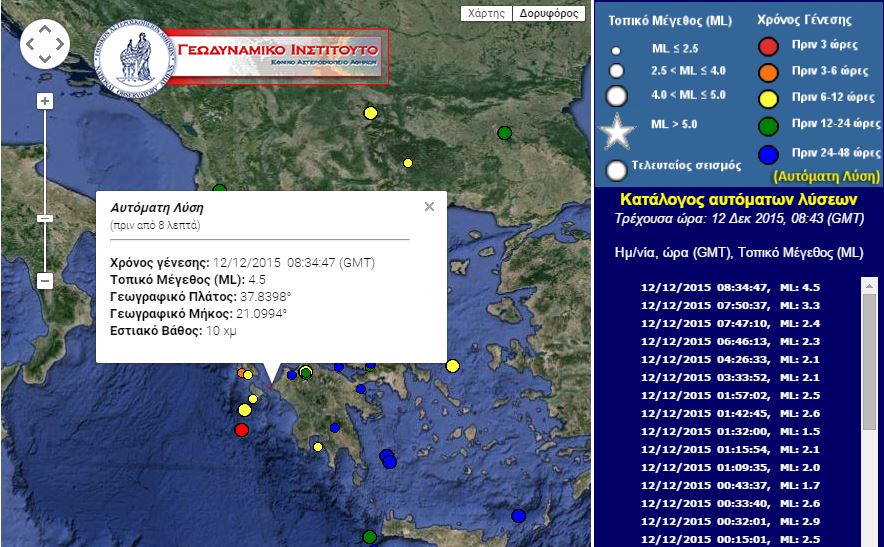Screen dimensions: 884x547
Task: Click the star icon for ML > 5.0
Action: pos(617,130)
